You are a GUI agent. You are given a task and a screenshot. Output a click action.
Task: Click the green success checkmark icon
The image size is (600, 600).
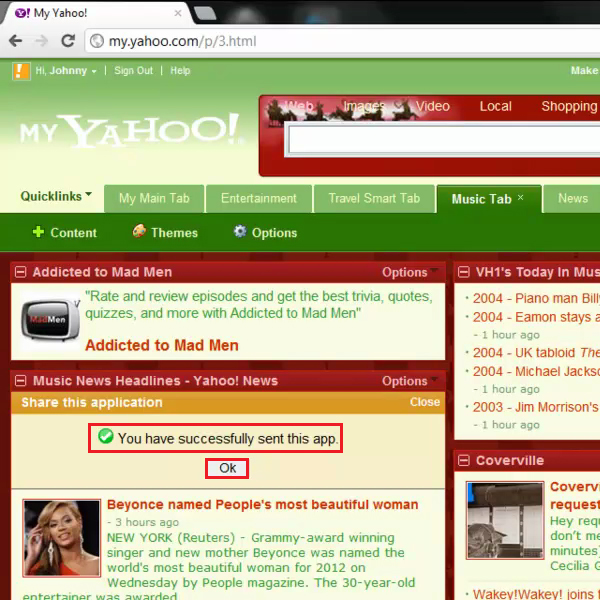pos(106,436)
